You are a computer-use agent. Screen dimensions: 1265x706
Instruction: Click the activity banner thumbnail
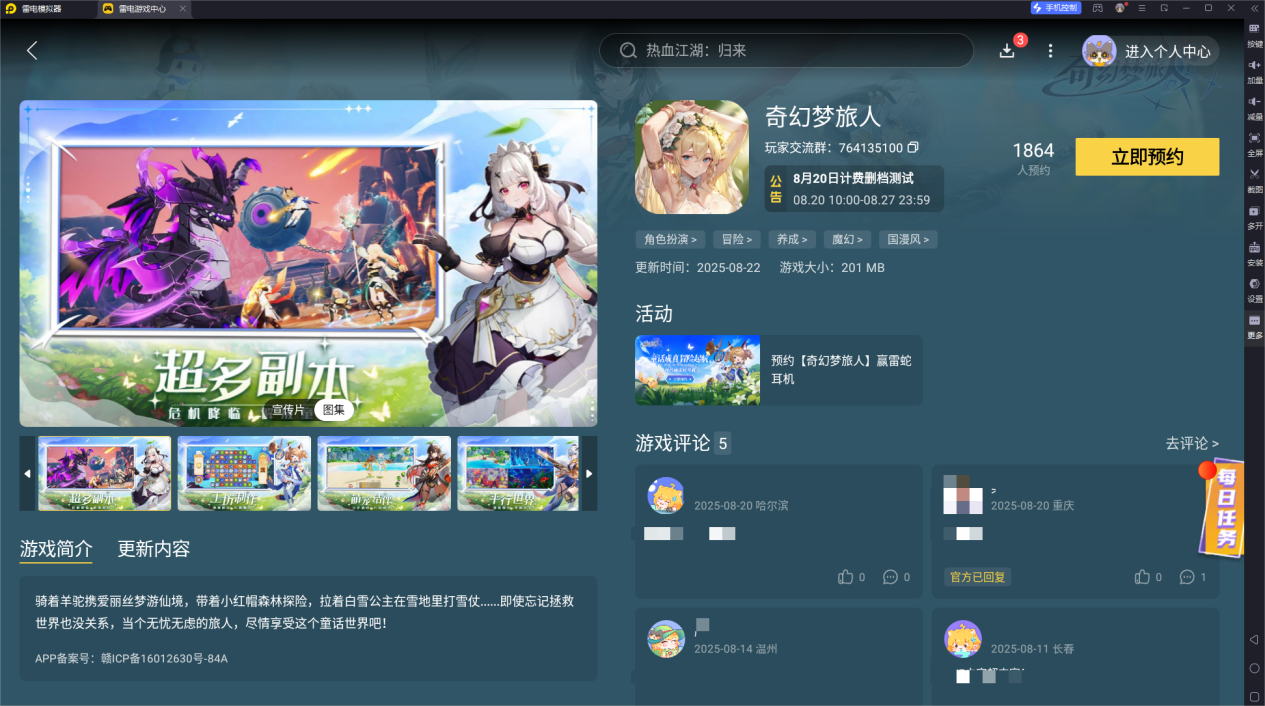698,370
